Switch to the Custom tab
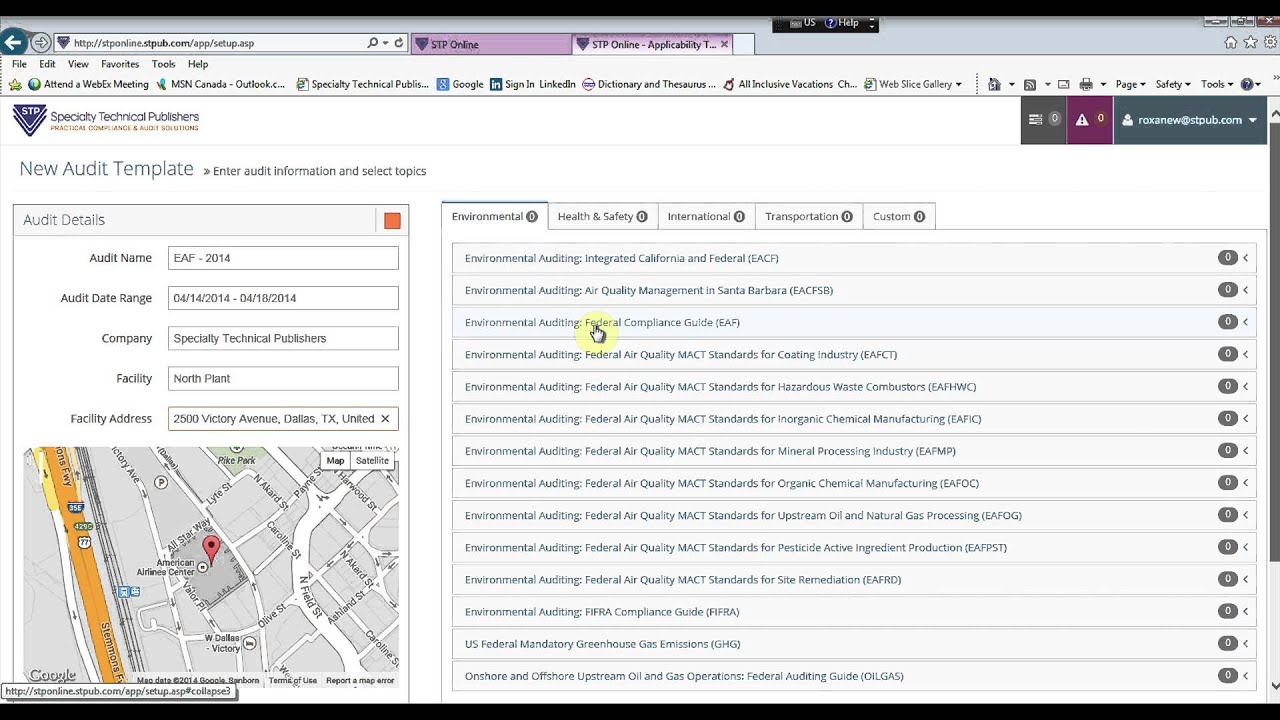The image size is (1280, 720). coord(898,216)
